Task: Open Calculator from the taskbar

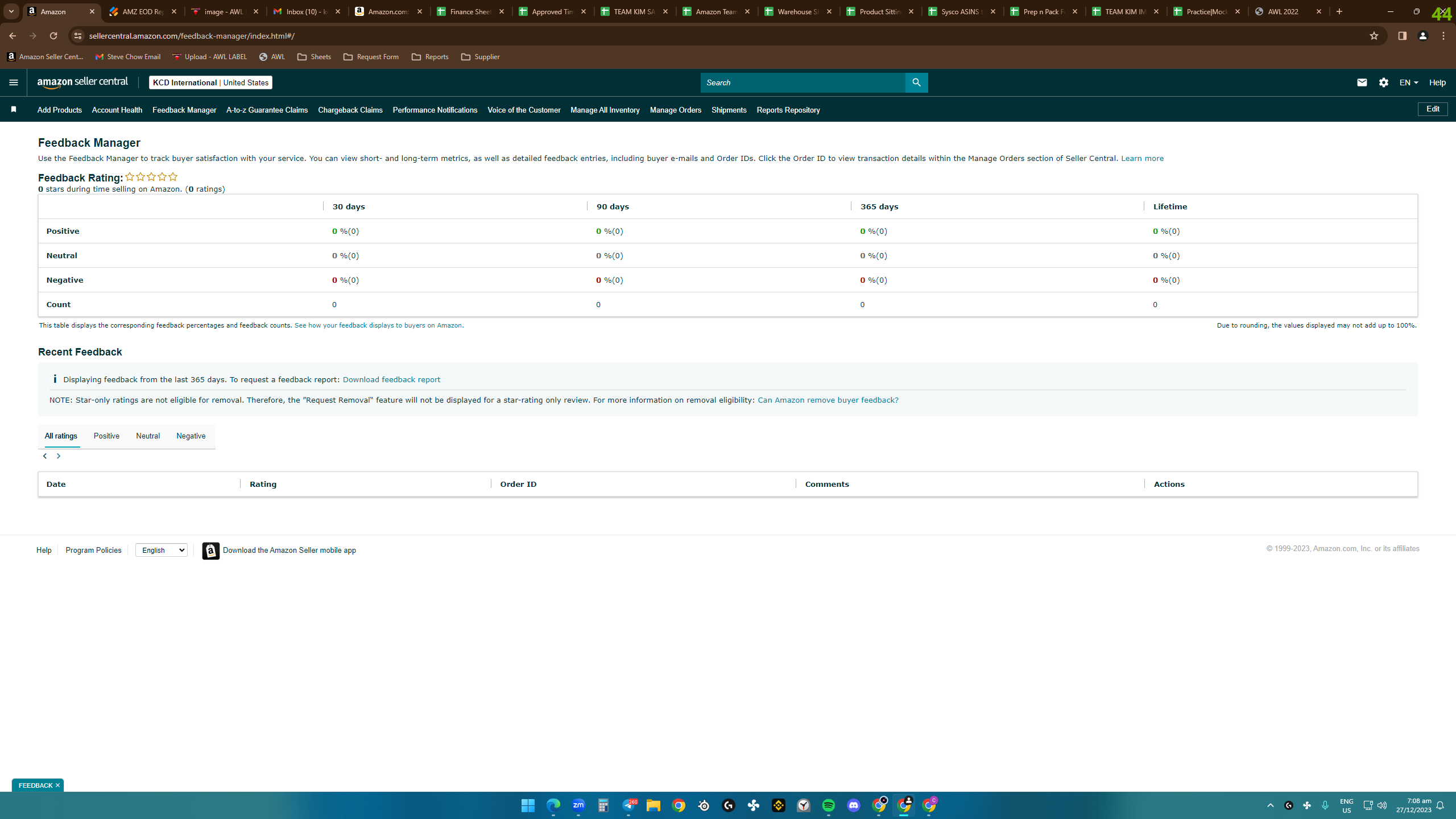Action: coord(603,805)
